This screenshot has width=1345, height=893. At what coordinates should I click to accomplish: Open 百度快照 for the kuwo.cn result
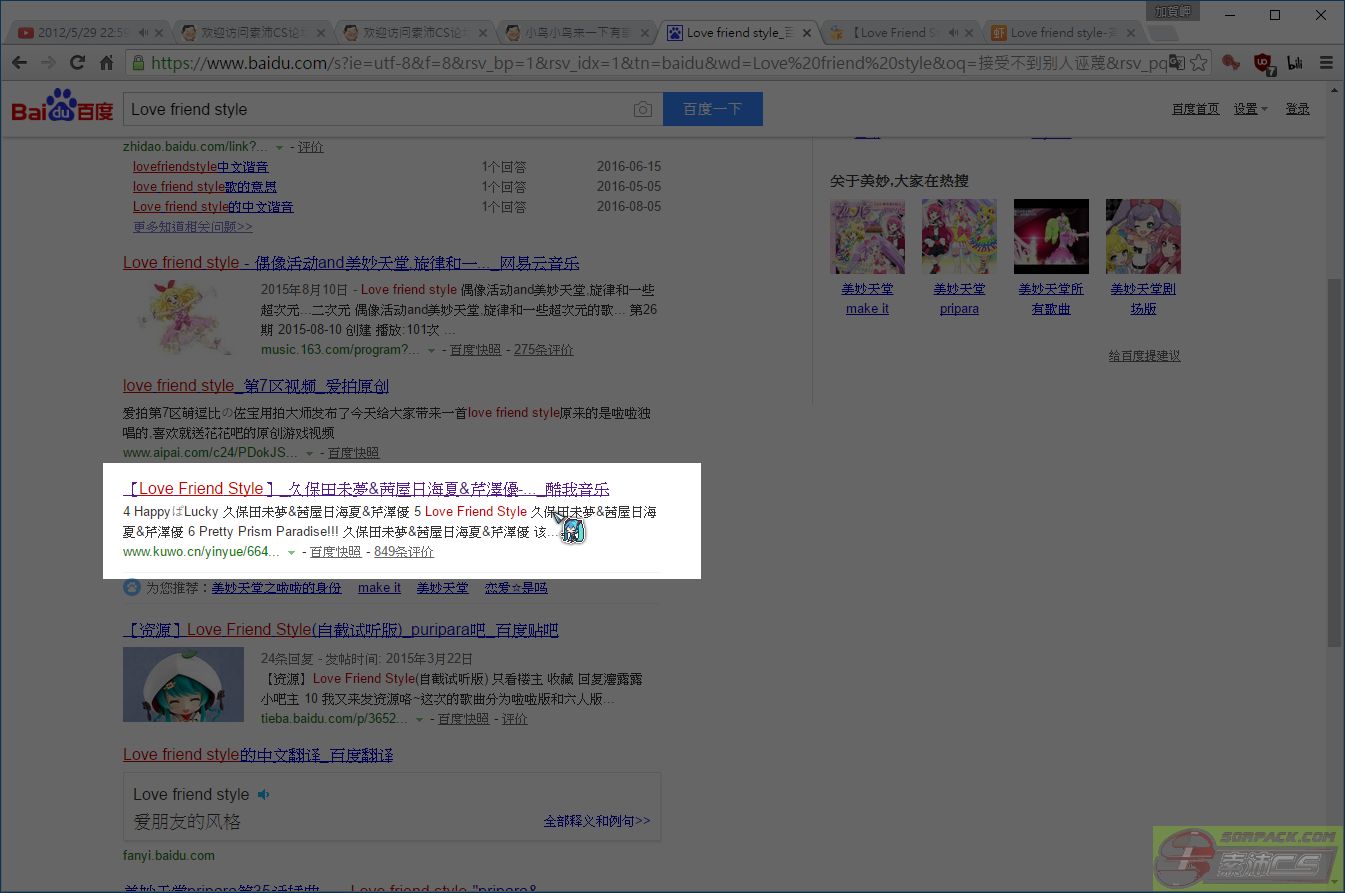point(336,552)
